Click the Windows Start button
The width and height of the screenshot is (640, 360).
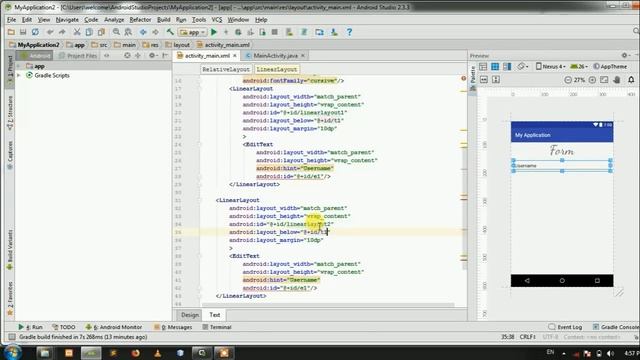click(13, 352)
